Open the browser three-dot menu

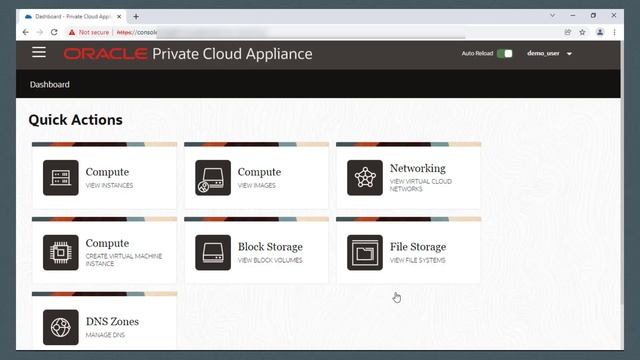pyautogui.click(x=614, y=32)
